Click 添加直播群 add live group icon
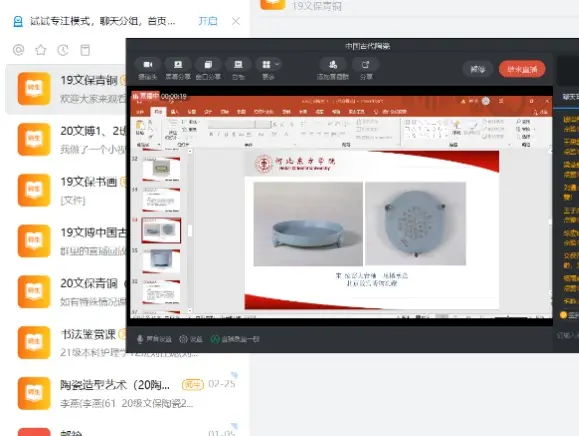 [333, 65]
